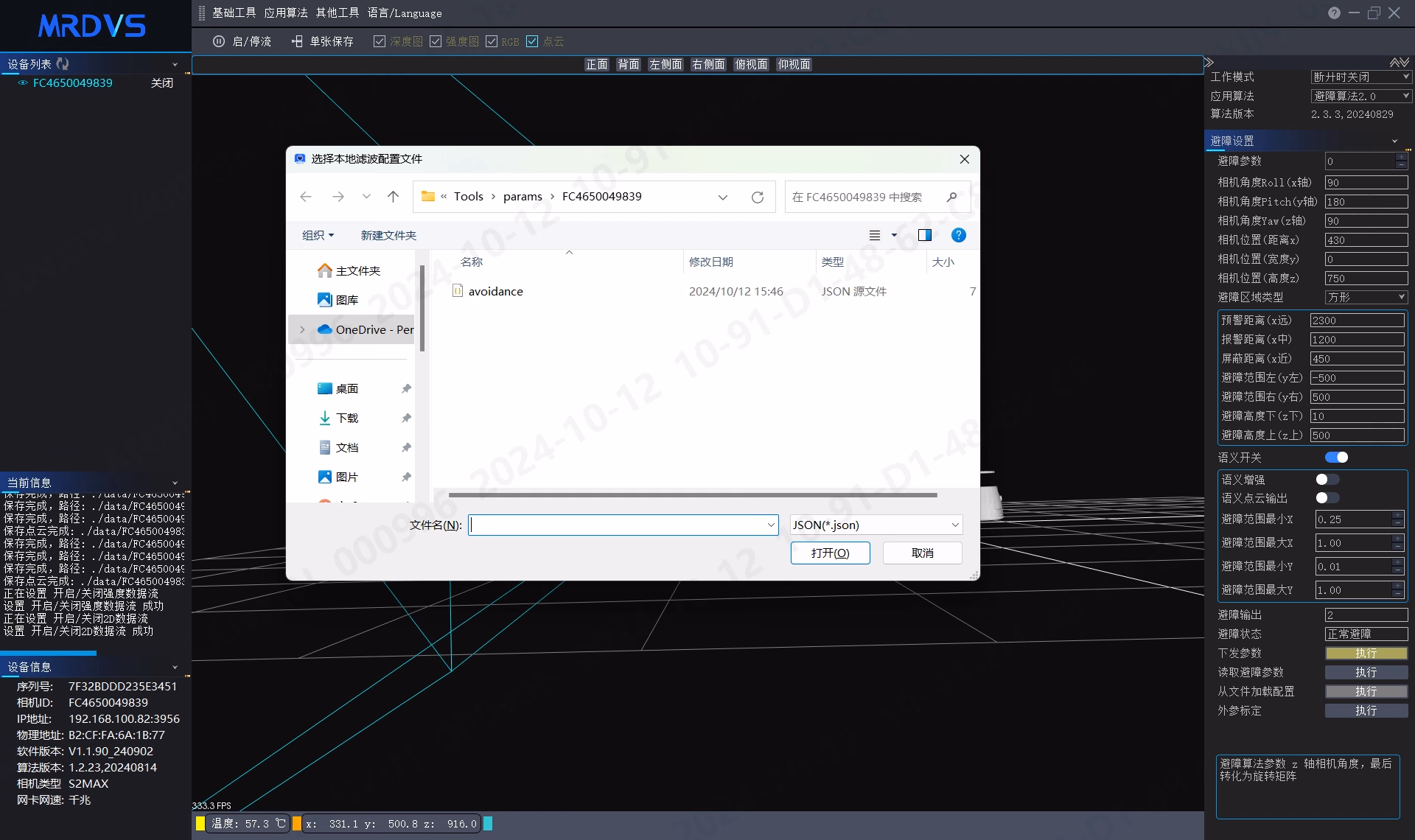The height and width of the screenshot is (840, 1415).
Task: Select the avoidance JSON file
Action: 495,291
